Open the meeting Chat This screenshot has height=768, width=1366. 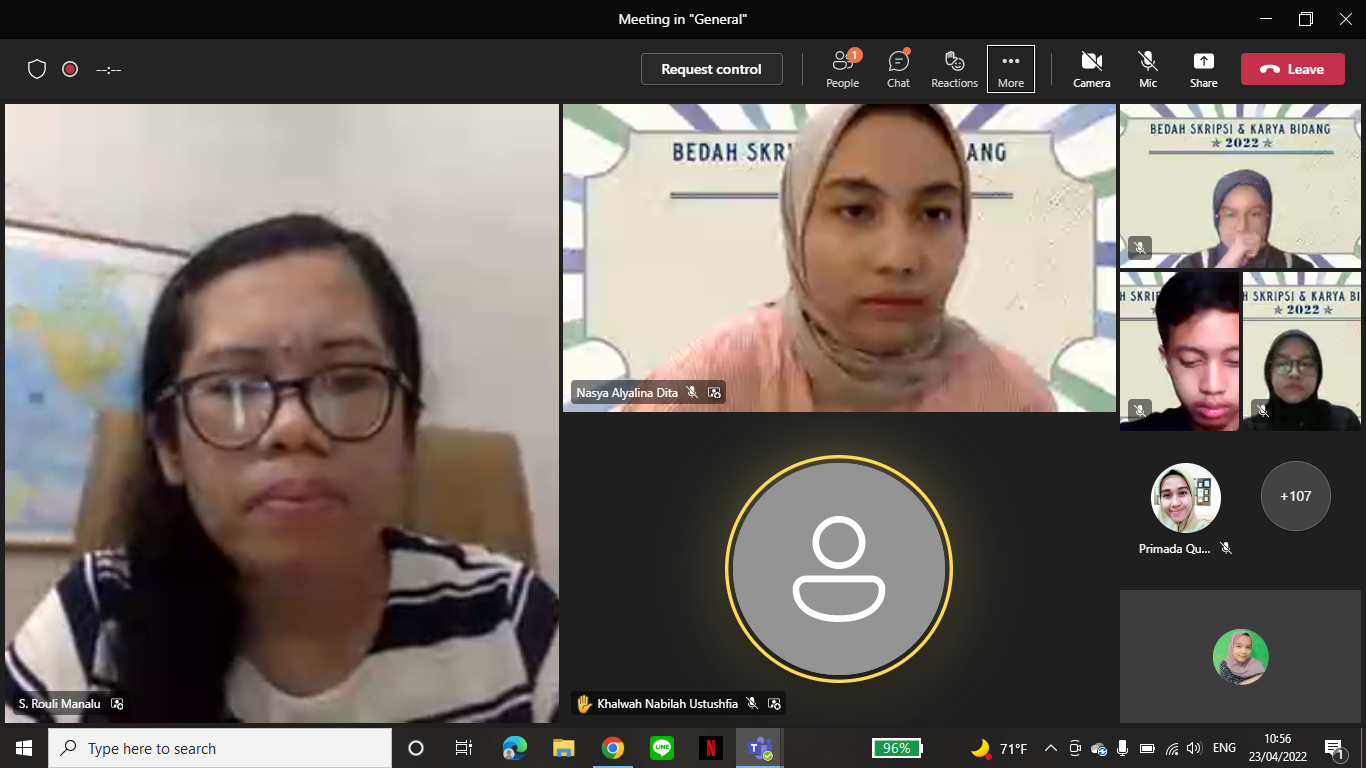[x=898, y=69]
